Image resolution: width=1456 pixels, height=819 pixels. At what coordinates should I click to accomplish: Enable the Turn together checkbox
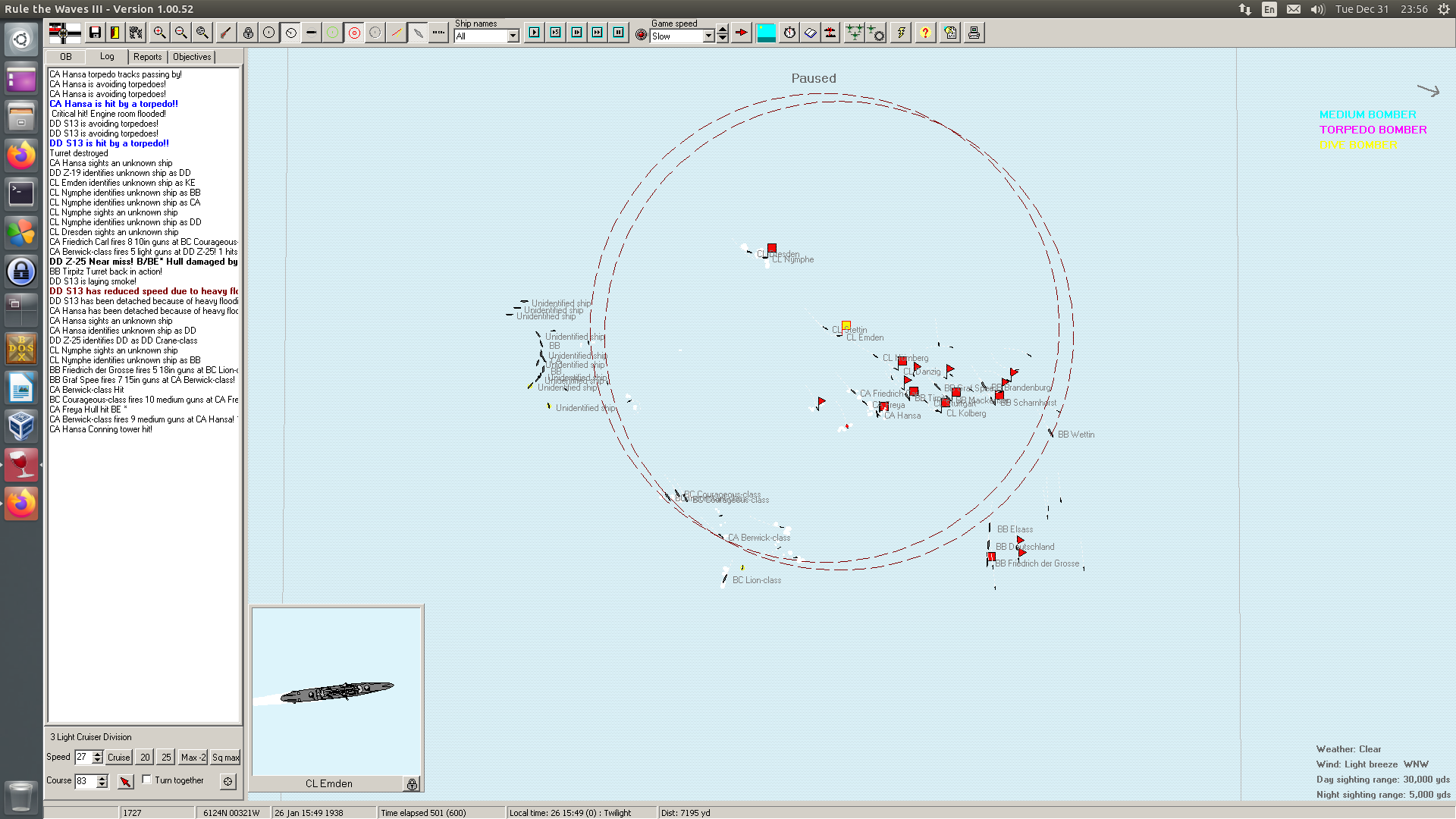click(x=147, y=780)
